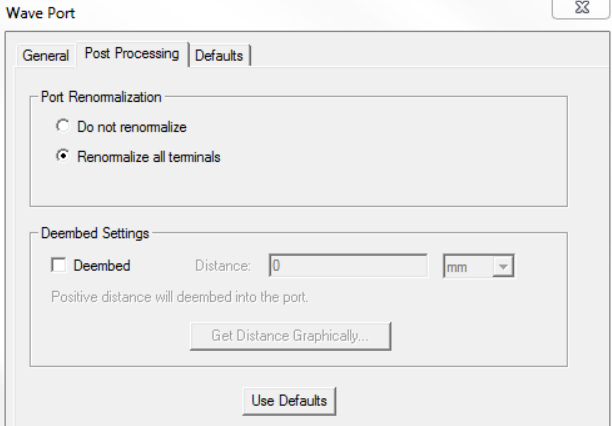This screenshot has height=426, width=612.
Task: Open the Defaults tab
Action: (219, 56)
